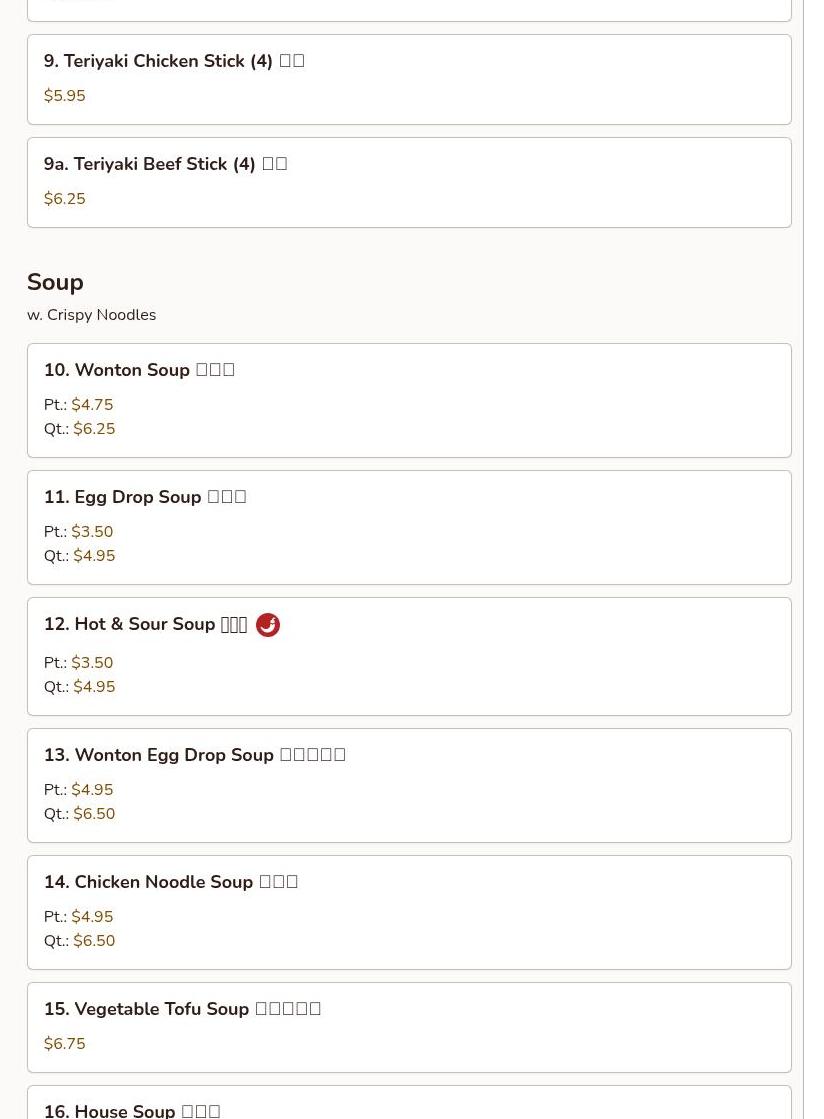This screenshot has width=824, height=1119.
Task: Click Chicken Noodle Soup pint $4.95
Action: [x=92, y=916]
